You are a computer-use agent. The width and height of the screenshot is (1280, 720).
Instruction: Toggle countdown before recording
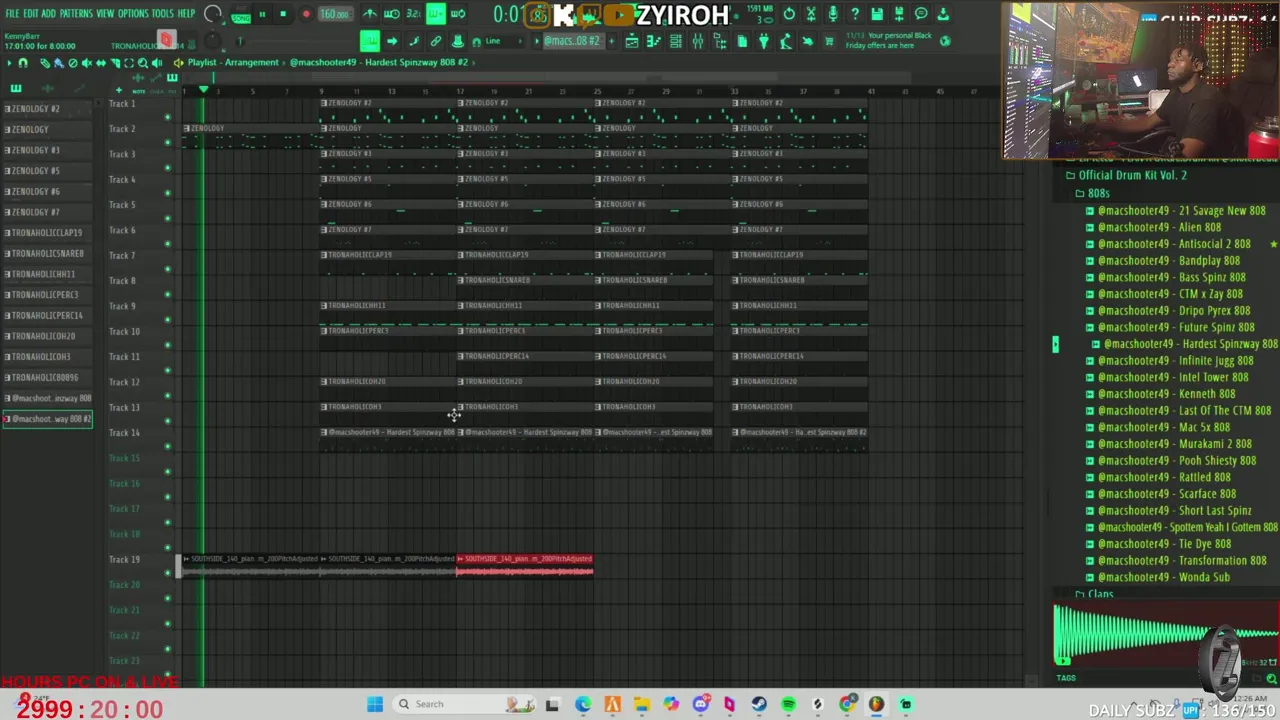[413, 14]
